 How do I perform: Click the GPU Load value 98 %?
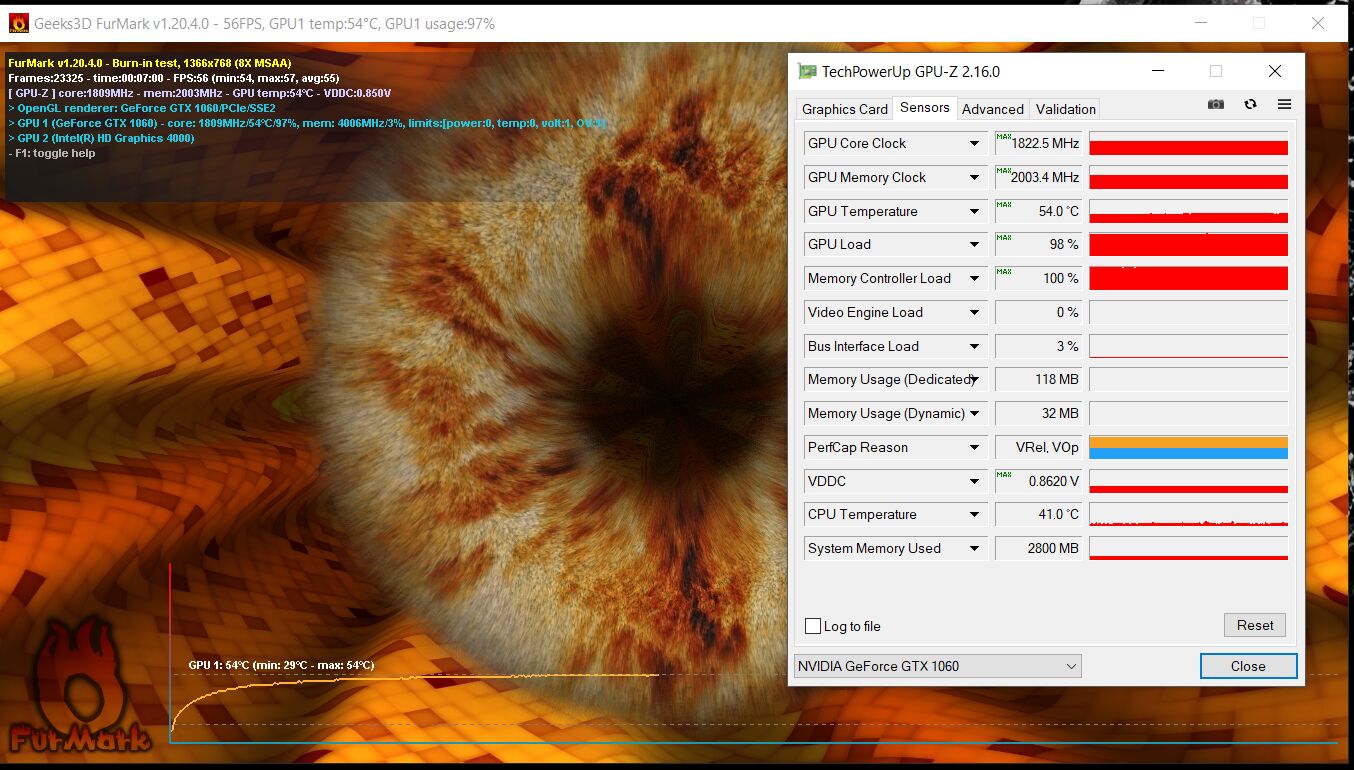pos(1038,244)
